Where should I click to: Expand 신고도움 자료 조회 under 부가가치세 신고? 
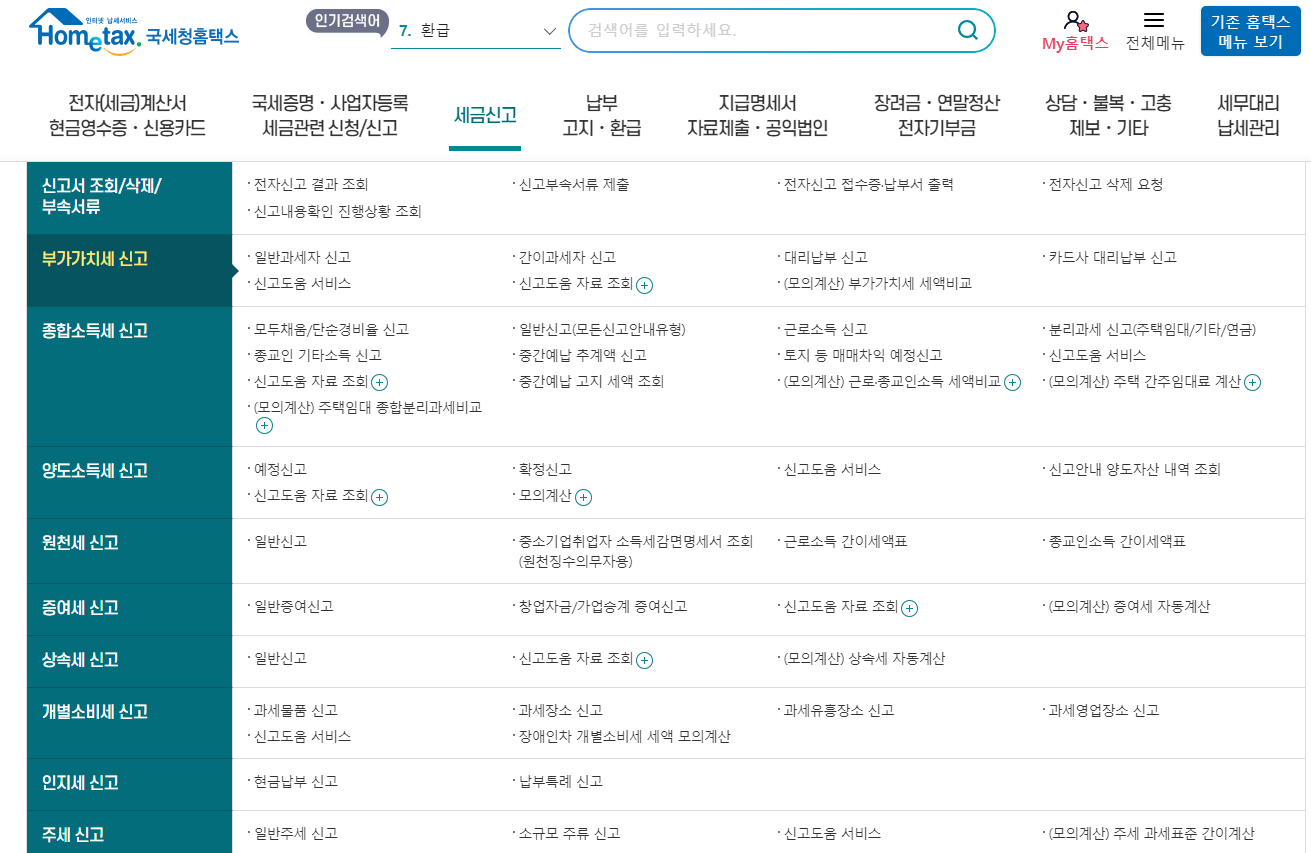(644, 285)
